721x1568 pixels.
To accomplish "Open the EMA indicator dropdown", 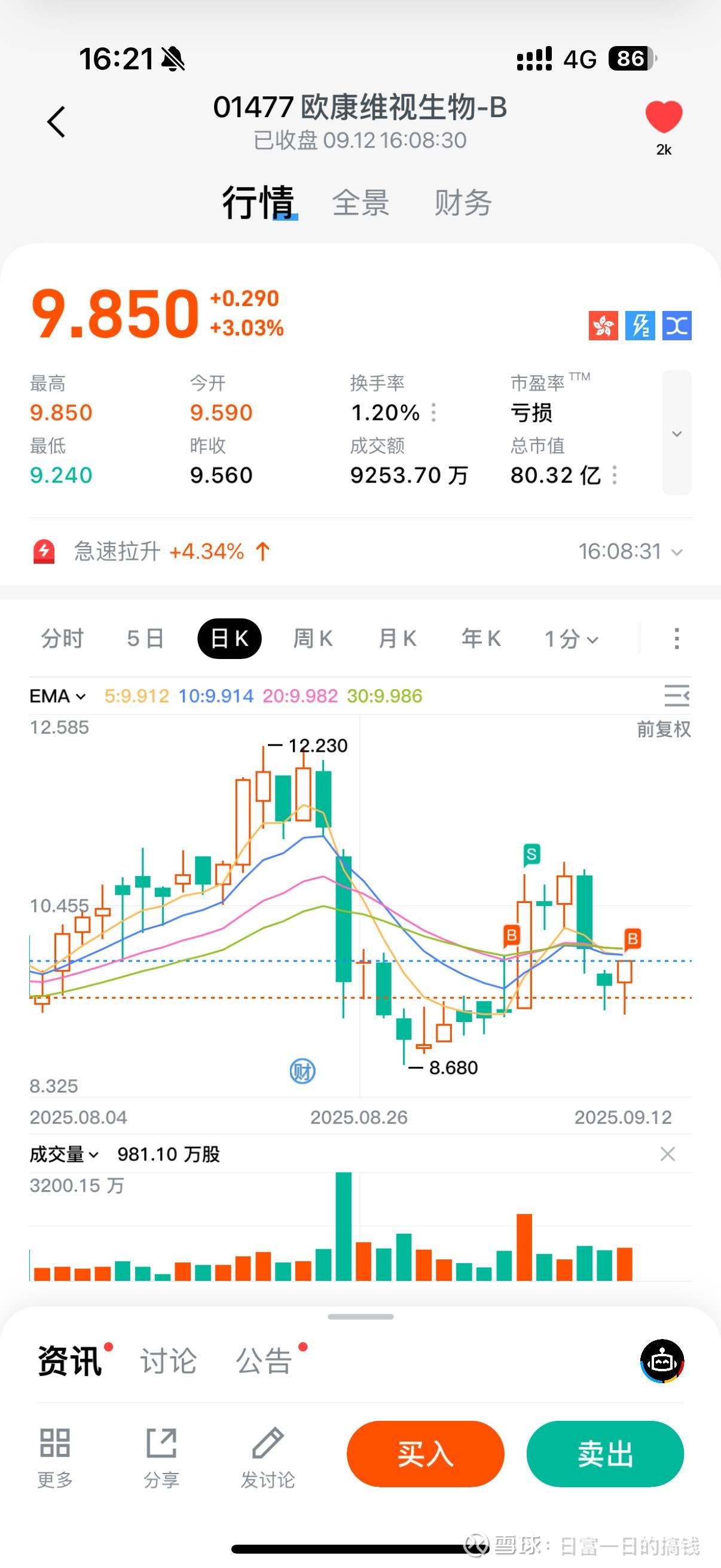I will [58, 695].
